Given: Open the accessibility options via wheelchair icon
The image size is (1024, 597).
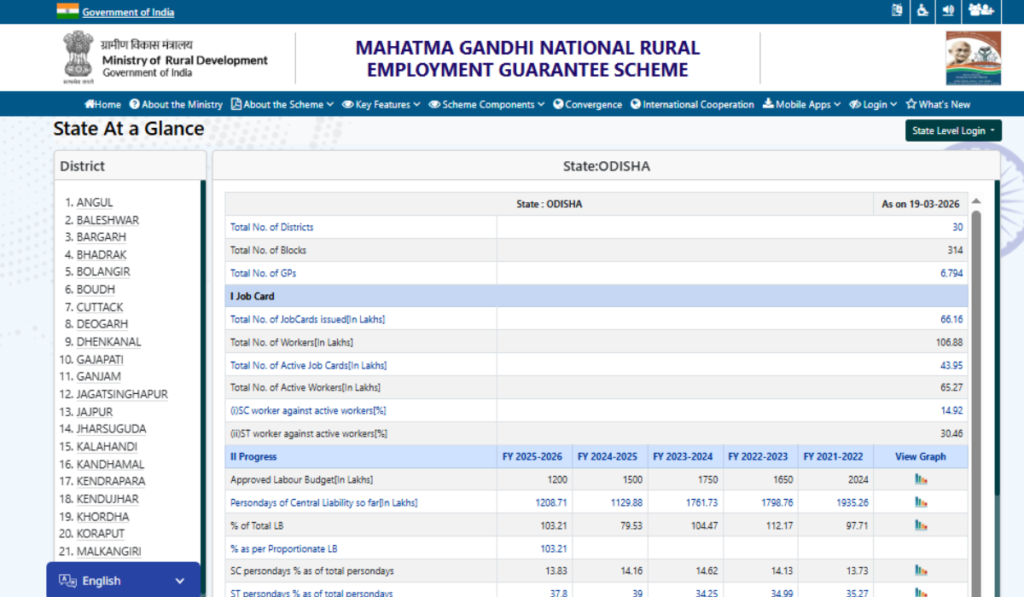Looking at the screenshot, I should click(921, 11).
